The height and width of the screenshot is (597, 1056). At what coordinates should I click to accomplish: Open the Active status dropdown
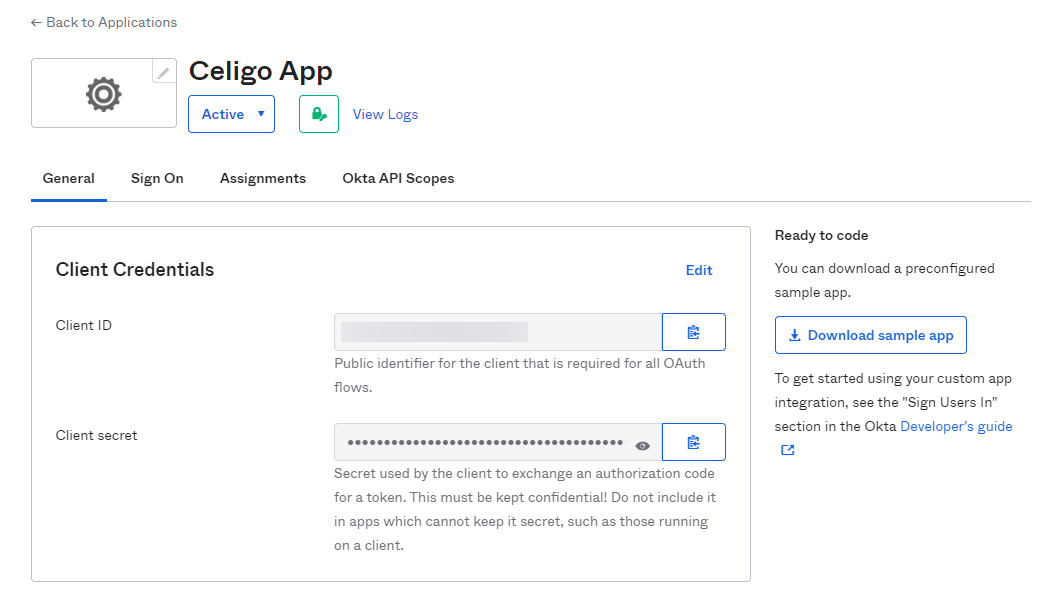(x=231, y=114)
